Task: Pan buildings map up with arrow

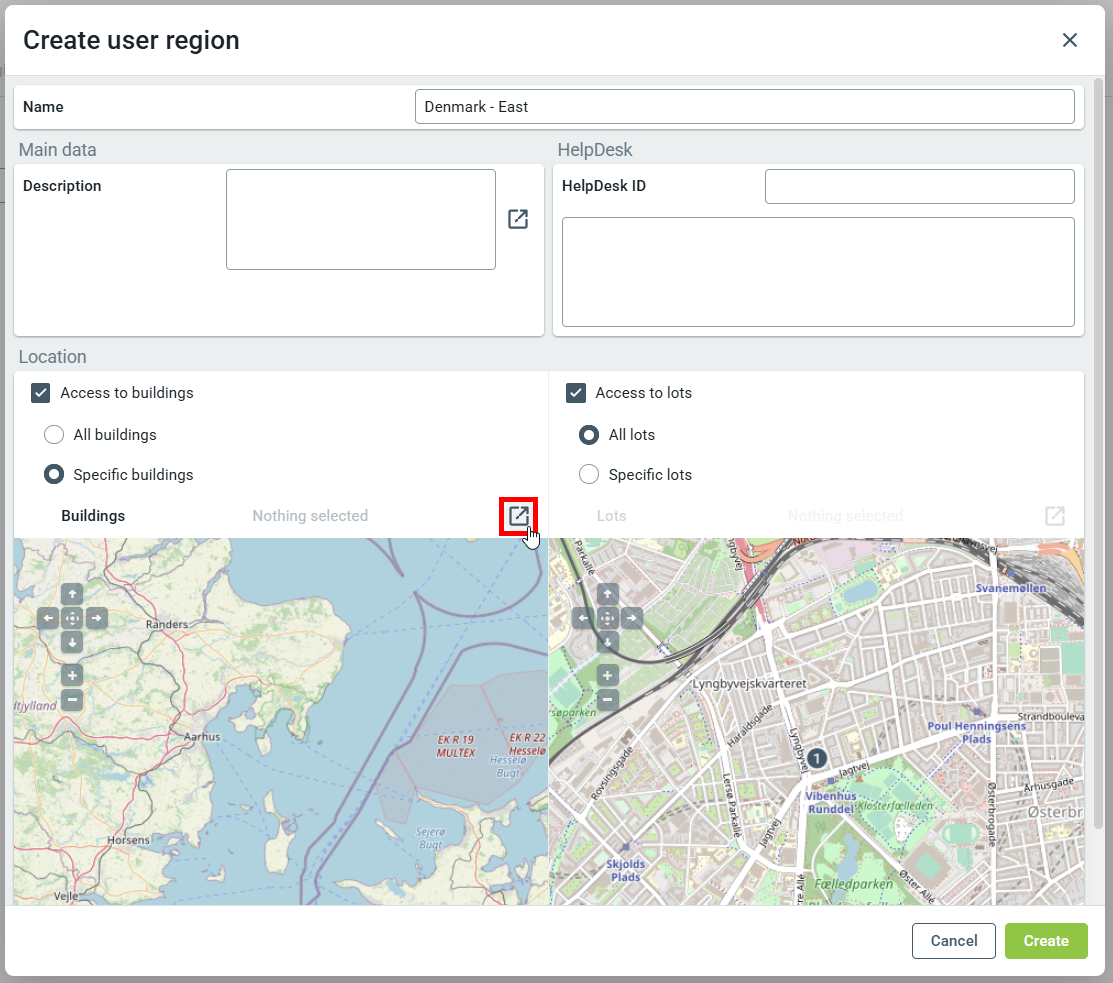Action: [x=72, y=595]
